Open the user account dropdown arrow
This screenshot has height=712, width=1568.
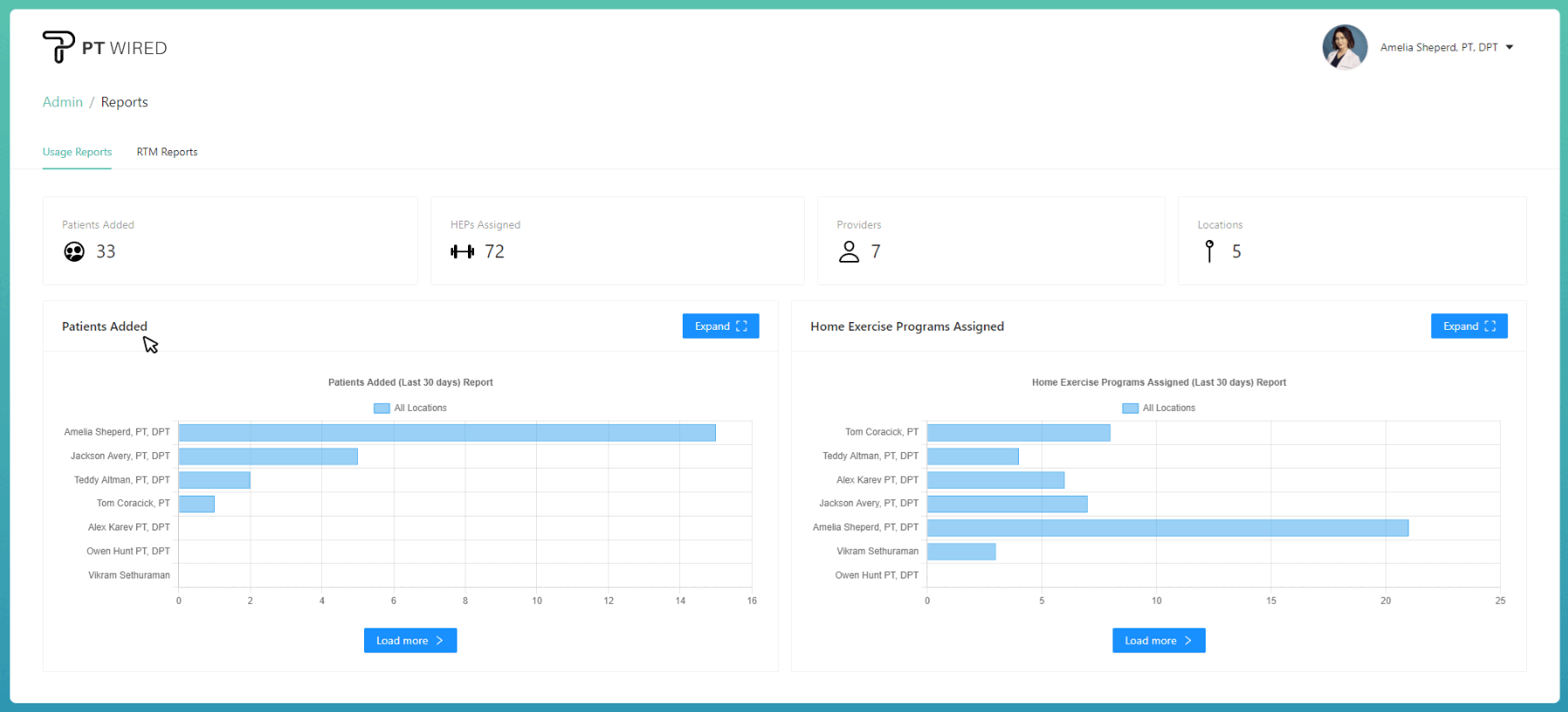tap(1510, 48)
